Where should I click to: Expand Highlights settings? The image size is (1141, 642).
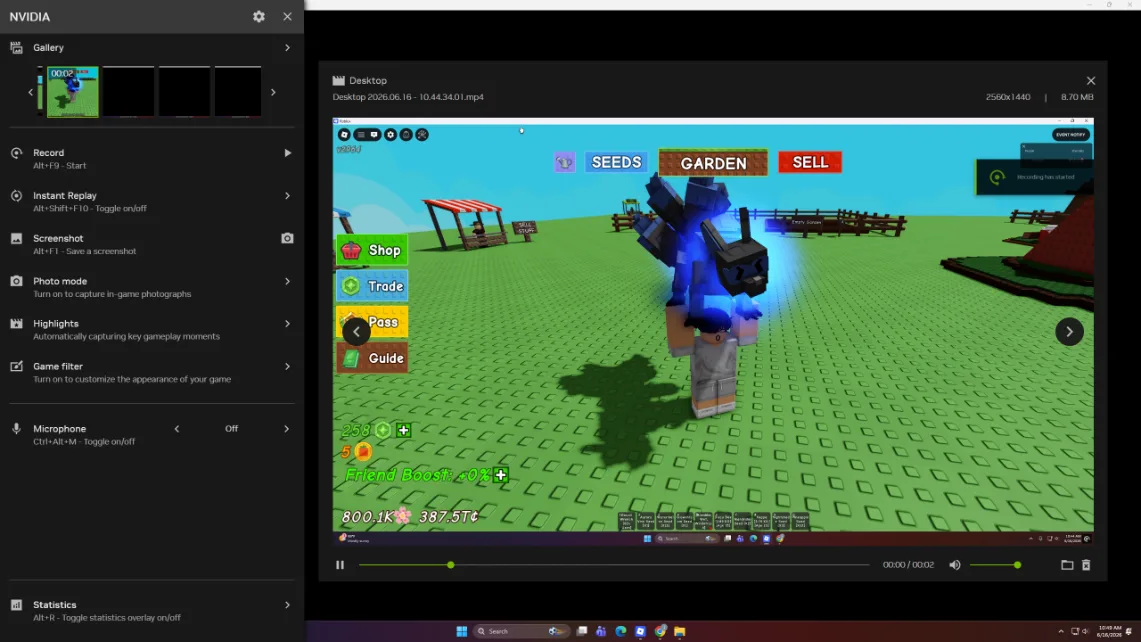[x=287, y=323]
